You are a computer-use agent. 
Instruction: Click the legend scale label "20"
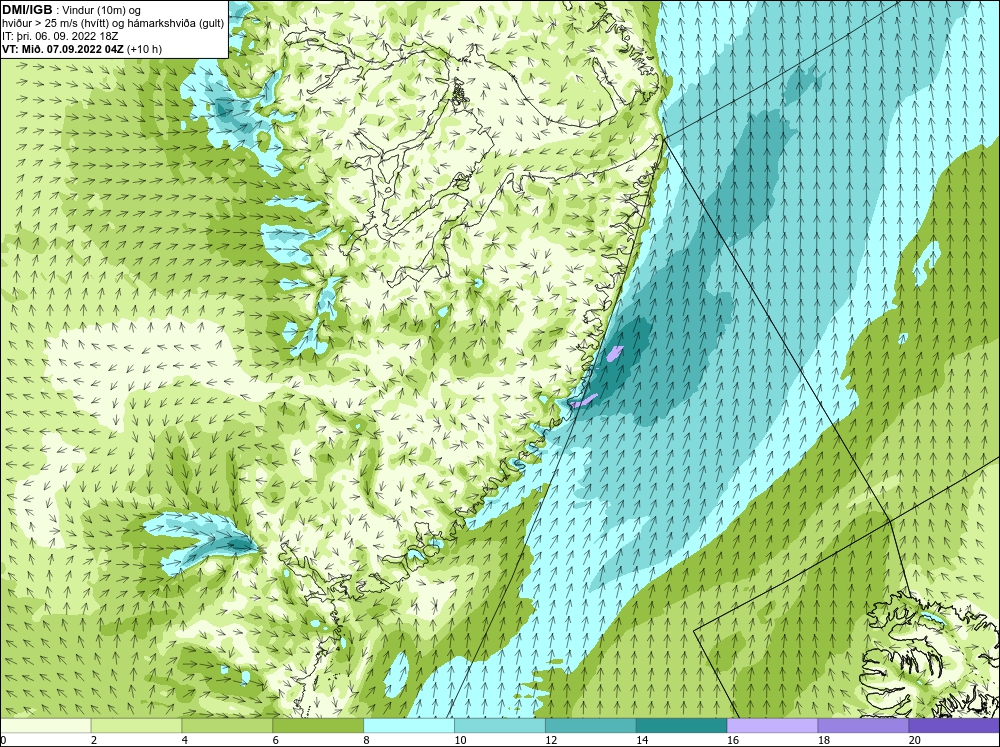coord(915,740)
